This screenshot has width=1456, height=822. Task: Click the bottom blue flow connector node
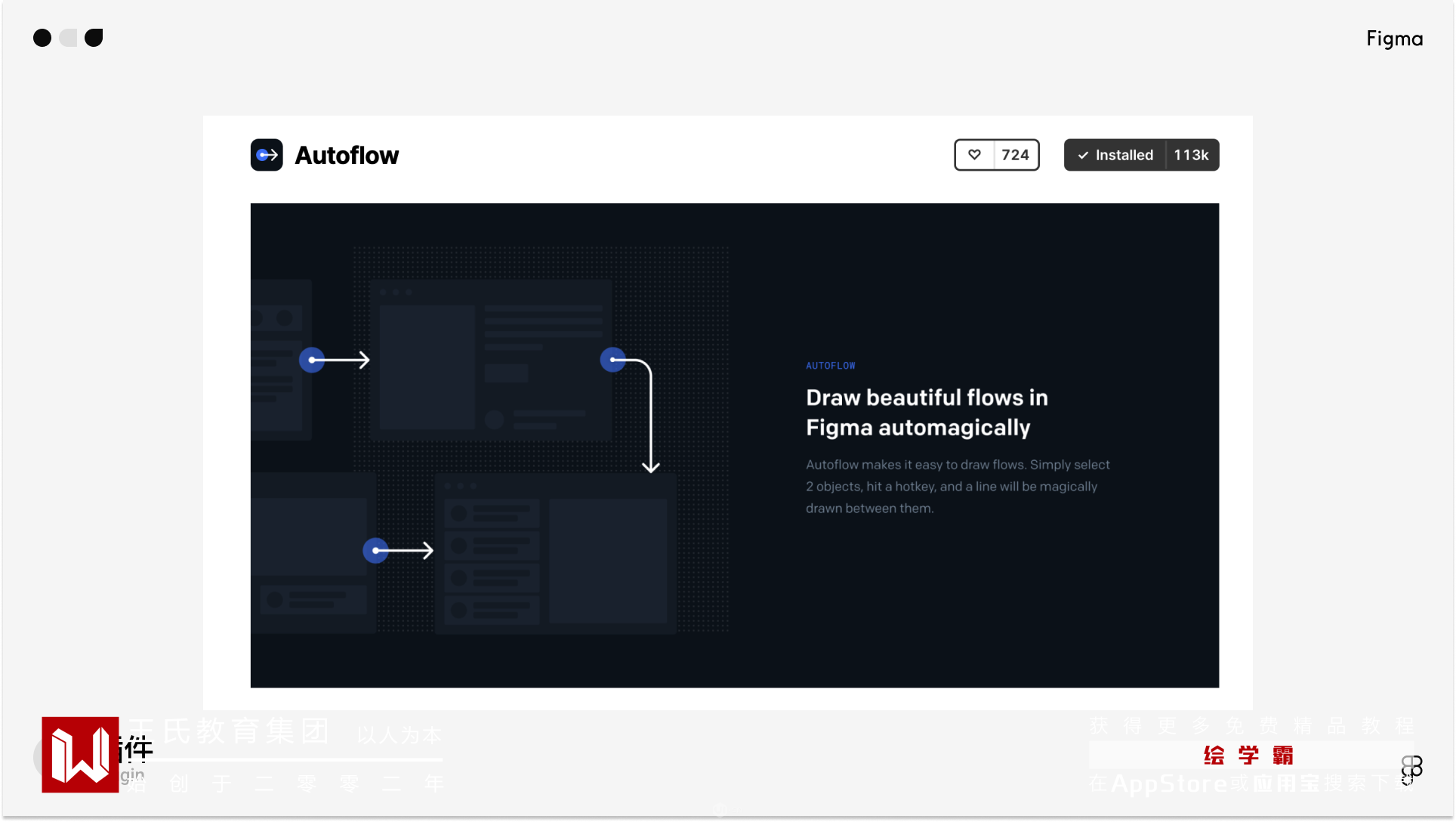pos(375,550)
